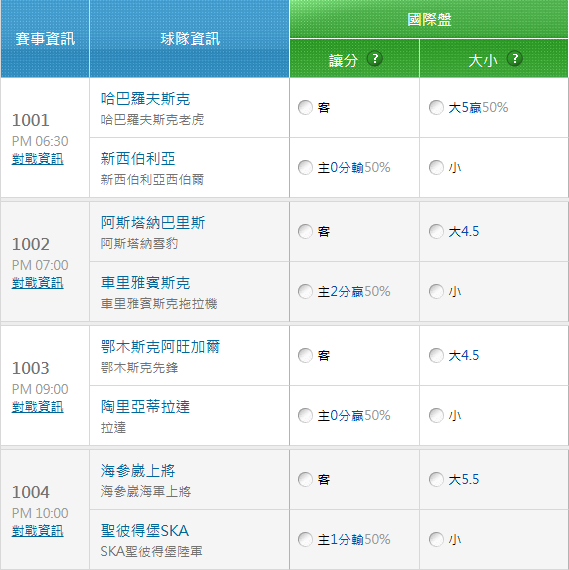Select 主0分贏50% radio for match 1003
Image resolution: width=569 pixels, height=570 pixels.
click(x=305, y=416)
